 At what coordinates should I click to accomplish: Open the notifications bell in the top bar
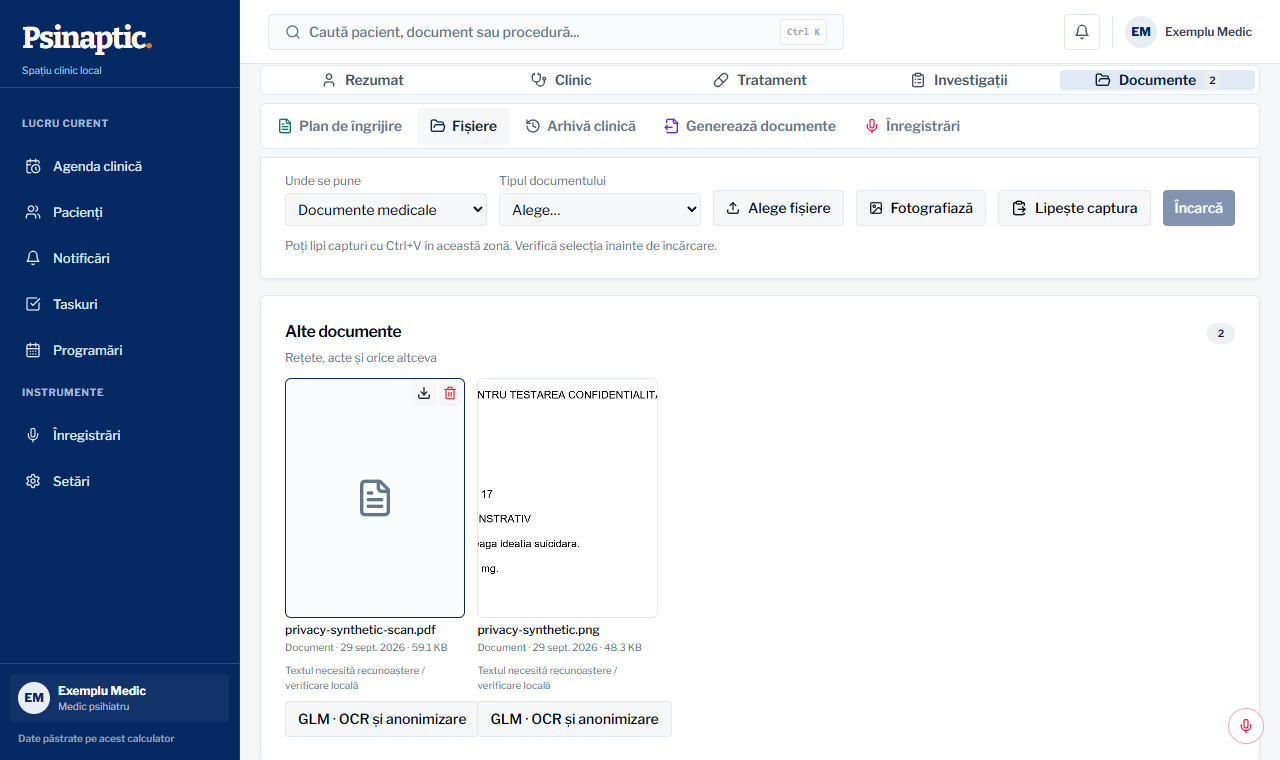click(x=1082, y=32)
